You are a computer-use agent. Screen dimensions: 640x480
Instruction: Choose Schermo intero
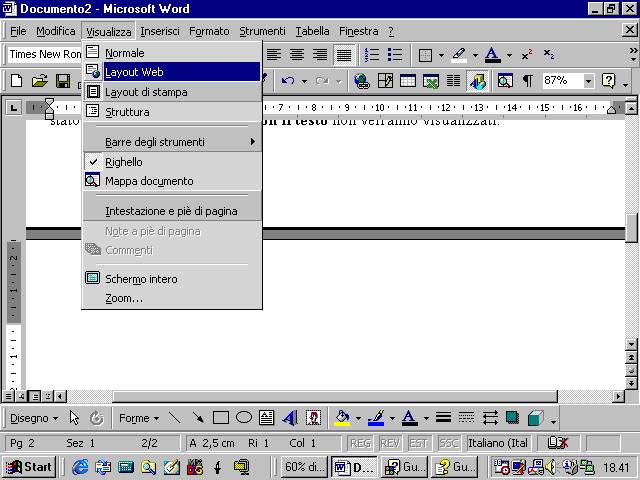[172, 279]
